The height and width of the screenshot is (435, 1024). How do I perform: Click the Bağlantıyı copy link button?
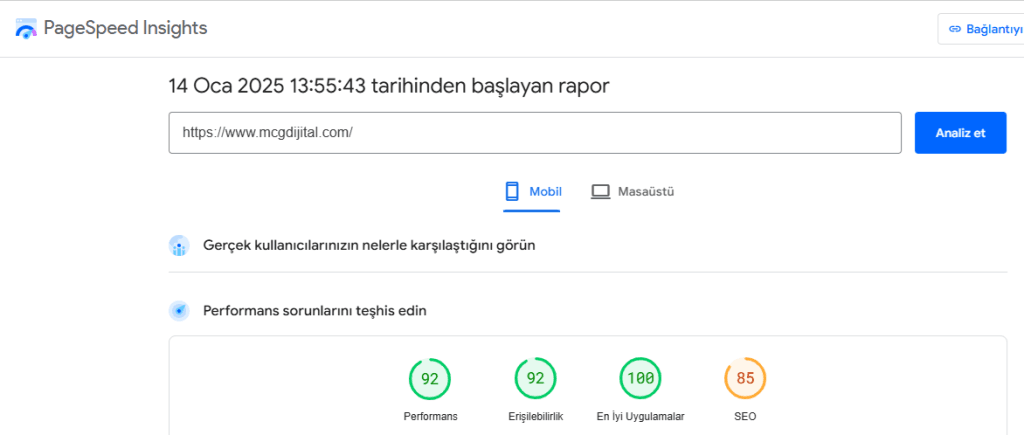click(x=980, y=29)
